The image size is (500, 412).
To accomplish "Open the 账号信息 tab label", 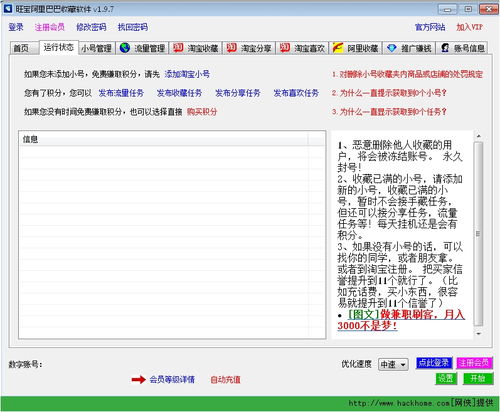I will pos(469,48).
